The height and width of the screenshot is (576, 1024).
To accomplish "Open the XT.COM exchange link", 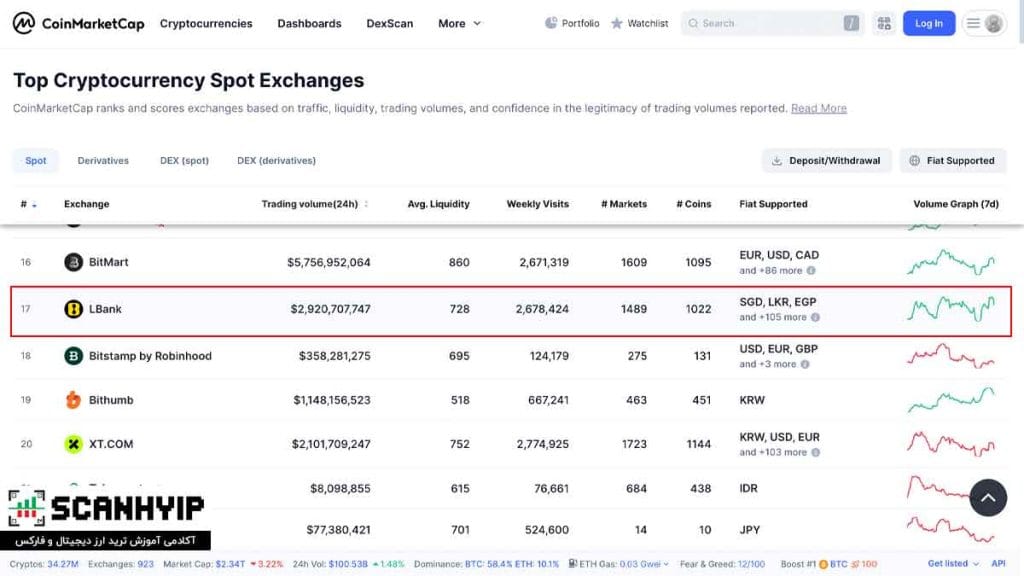I will point(111,444).
